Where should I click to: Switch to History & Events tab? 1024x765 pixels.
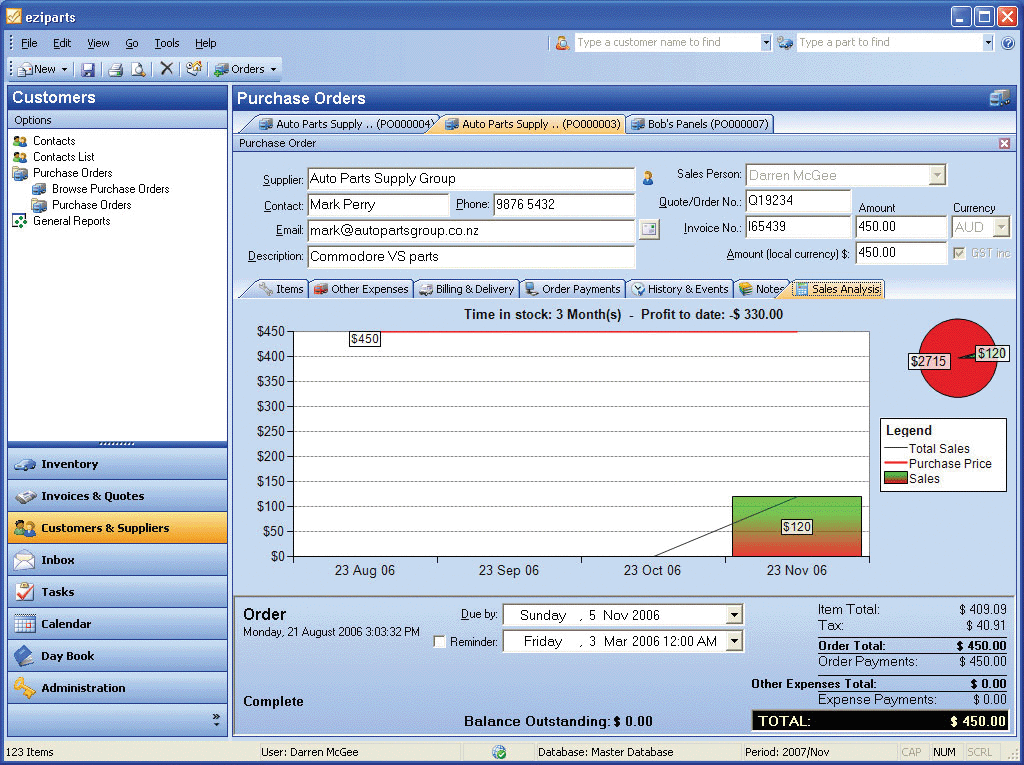680,289
